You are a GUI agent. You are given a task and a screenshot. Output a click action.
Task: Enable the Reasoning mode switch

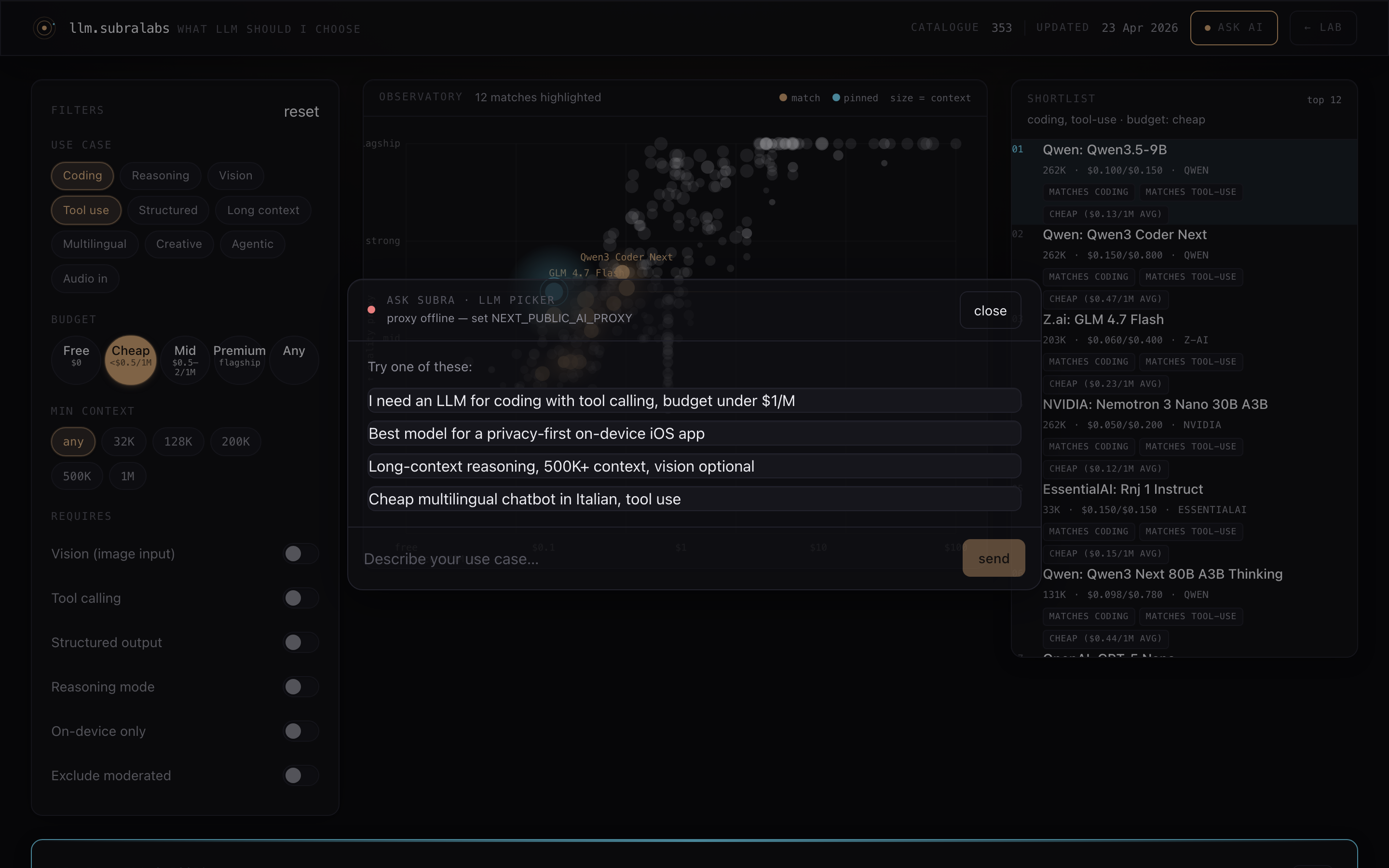tap(301, 687)
